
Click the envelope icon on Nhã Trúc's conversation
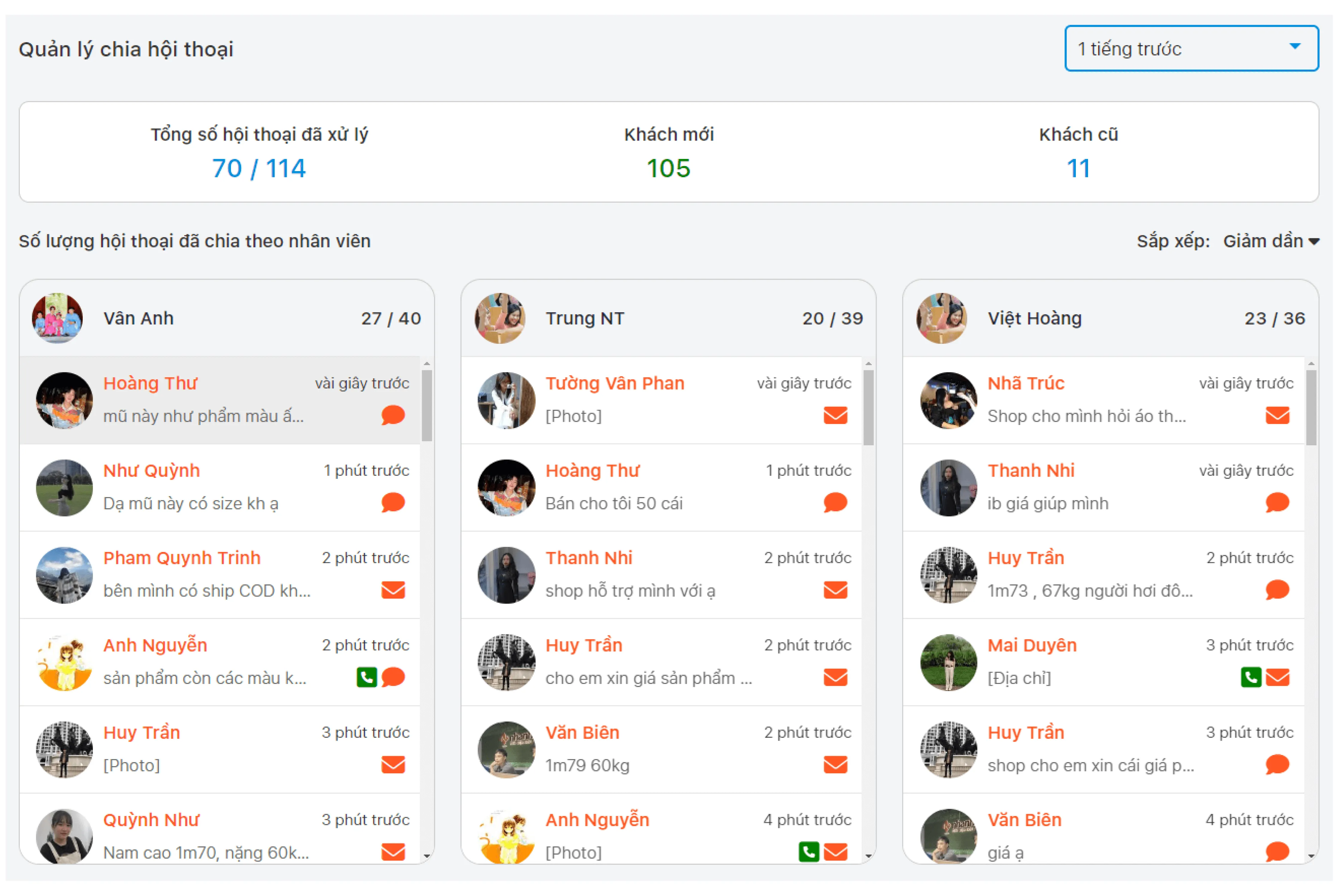point(1277,415)
